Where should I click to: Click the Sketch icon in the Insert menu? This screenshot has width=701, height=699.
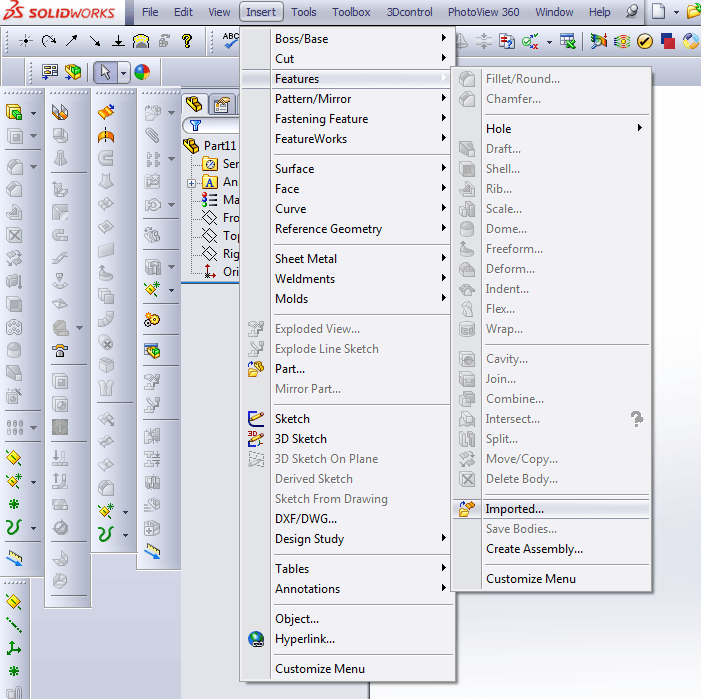pyautogui.click(x=256, y=419)
